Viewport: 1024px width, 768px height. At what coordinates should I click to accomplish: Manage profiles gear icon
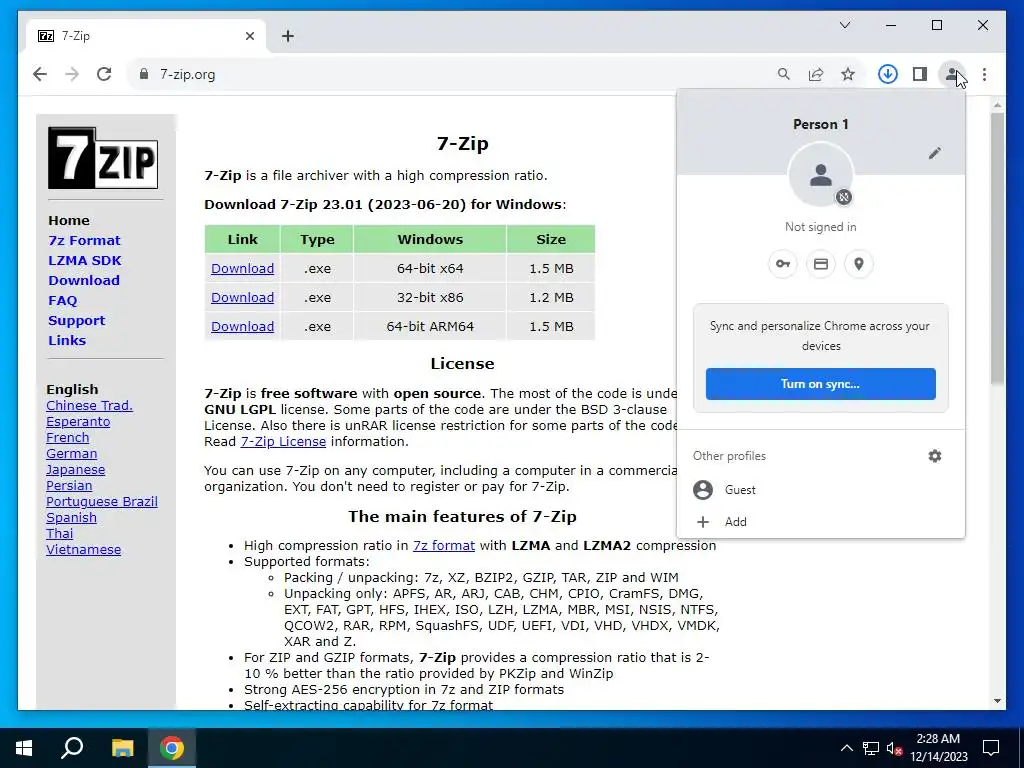coord(935,456)
